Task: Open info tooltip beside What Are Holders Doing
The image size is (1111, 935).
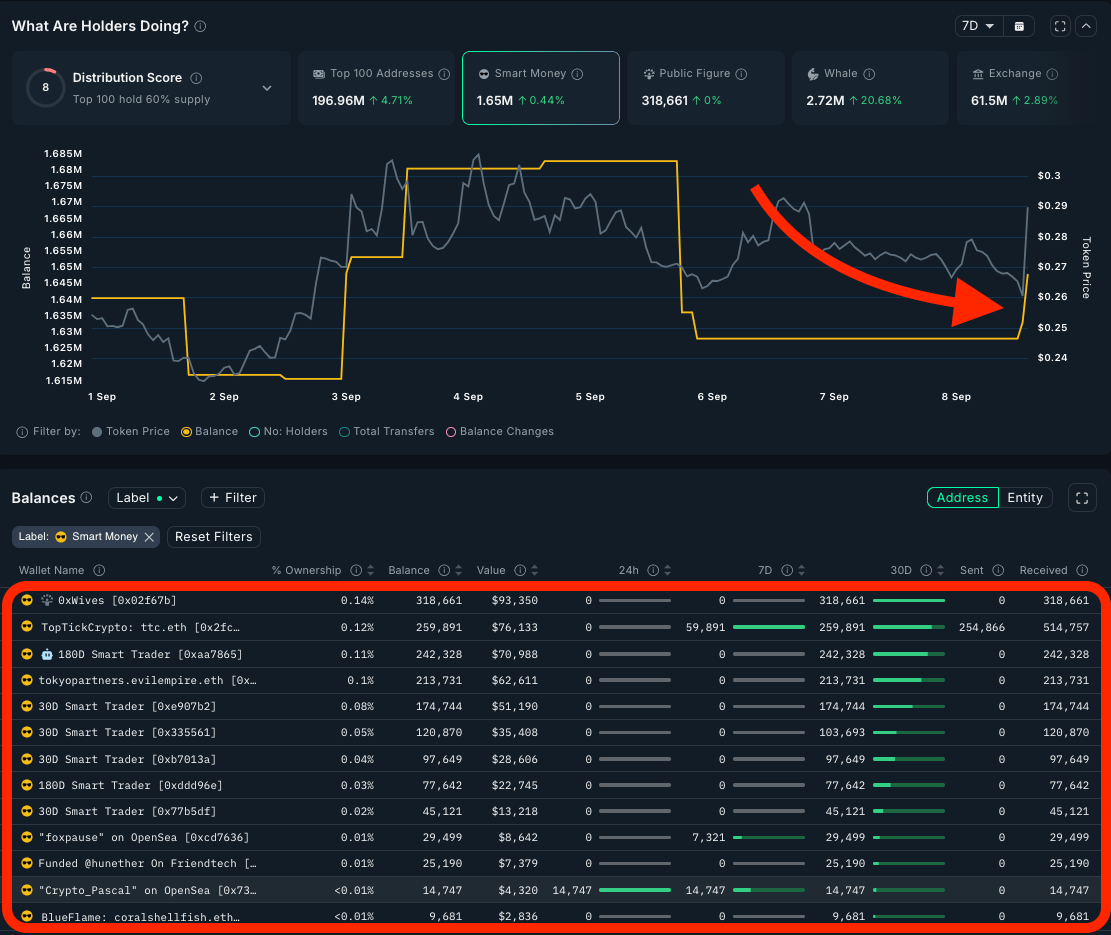Action: (x=201, y=26)
